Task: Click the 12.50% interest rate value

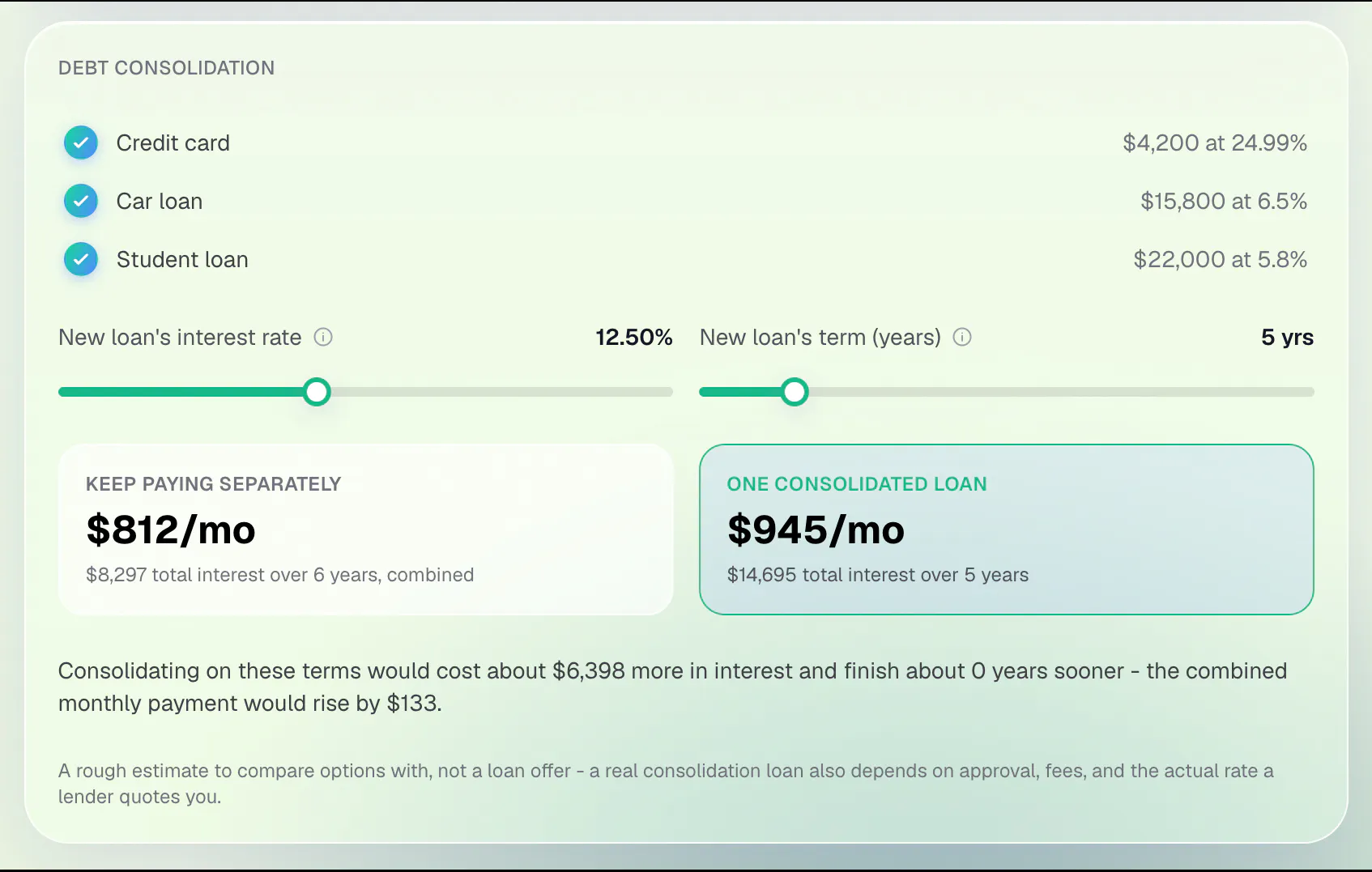Action: 634,337
